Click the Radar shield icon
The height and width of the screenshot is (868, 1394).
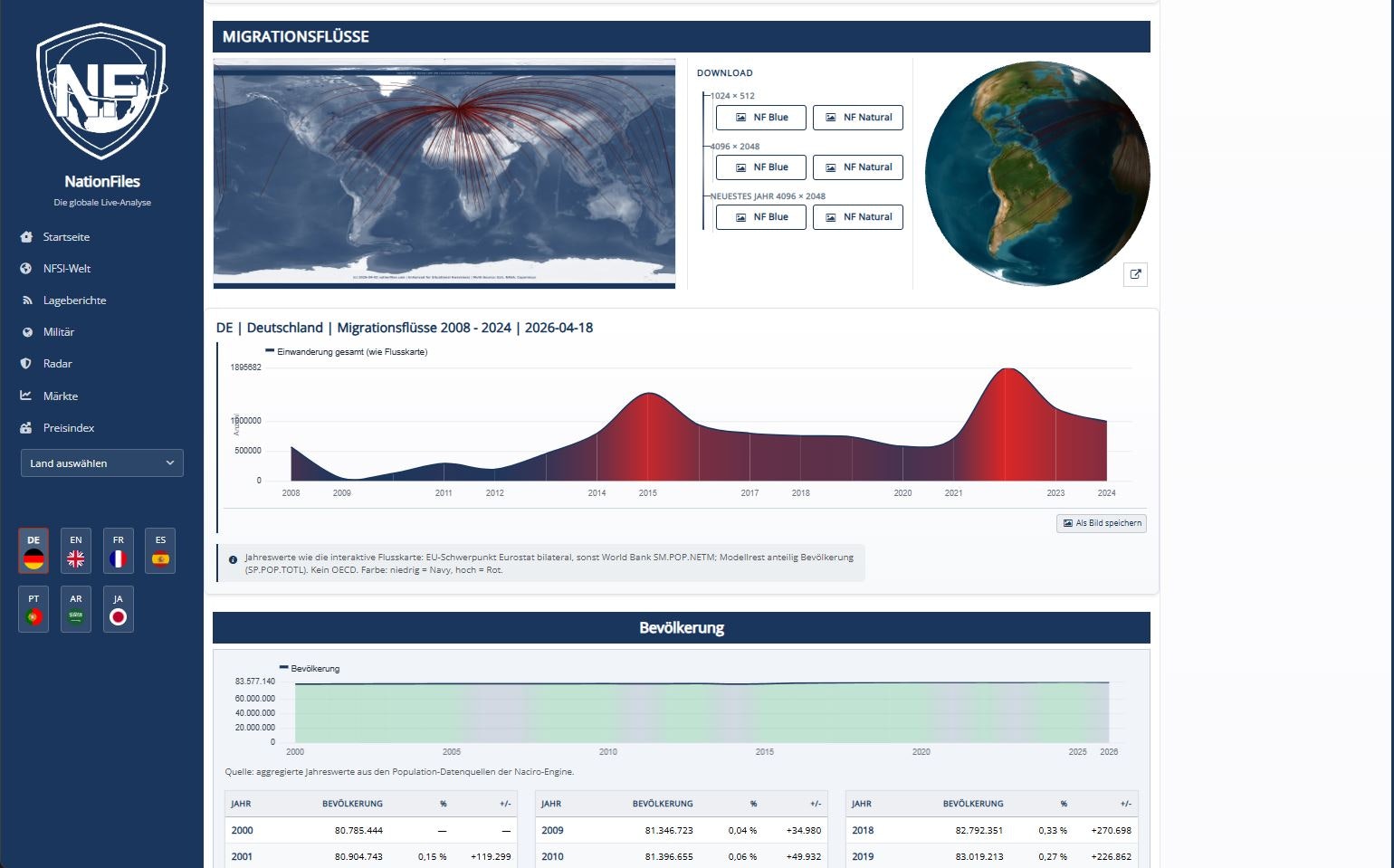click(x=26, y=364)
